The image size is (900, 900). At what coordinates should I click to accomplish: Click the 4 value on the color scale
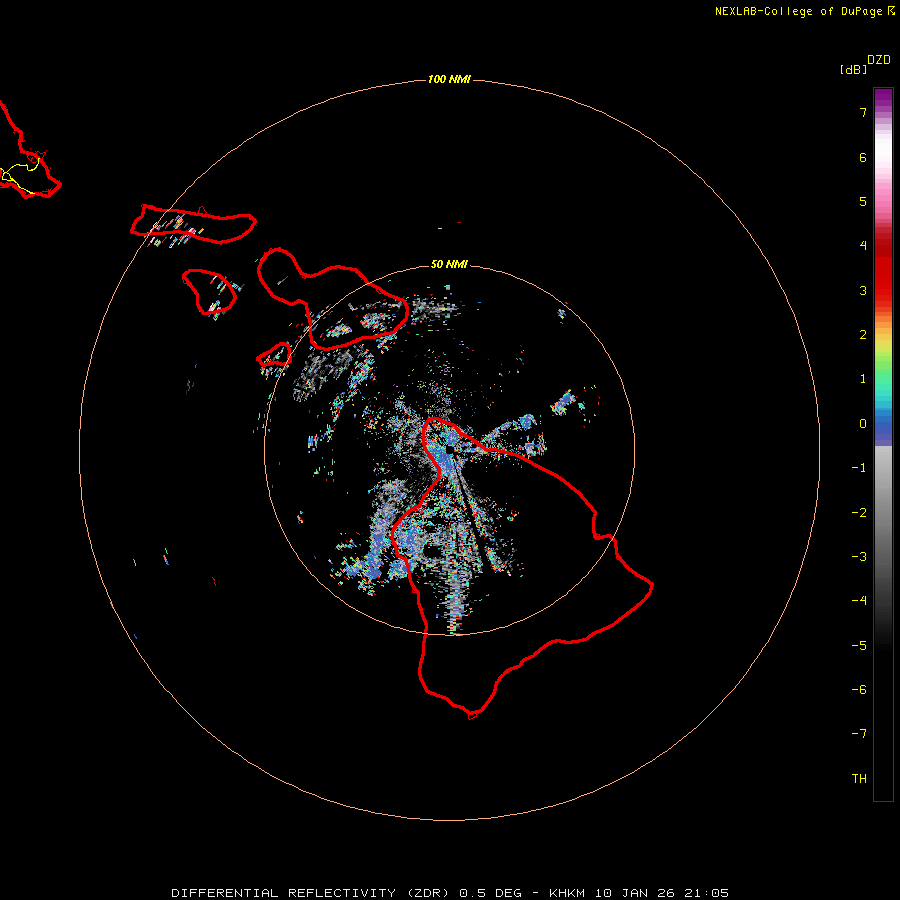coord(863,246)
